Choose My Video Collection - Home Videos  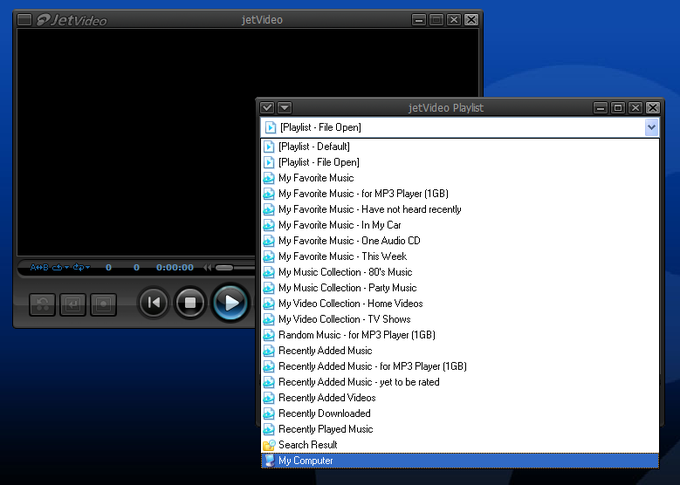pos(460,303)
